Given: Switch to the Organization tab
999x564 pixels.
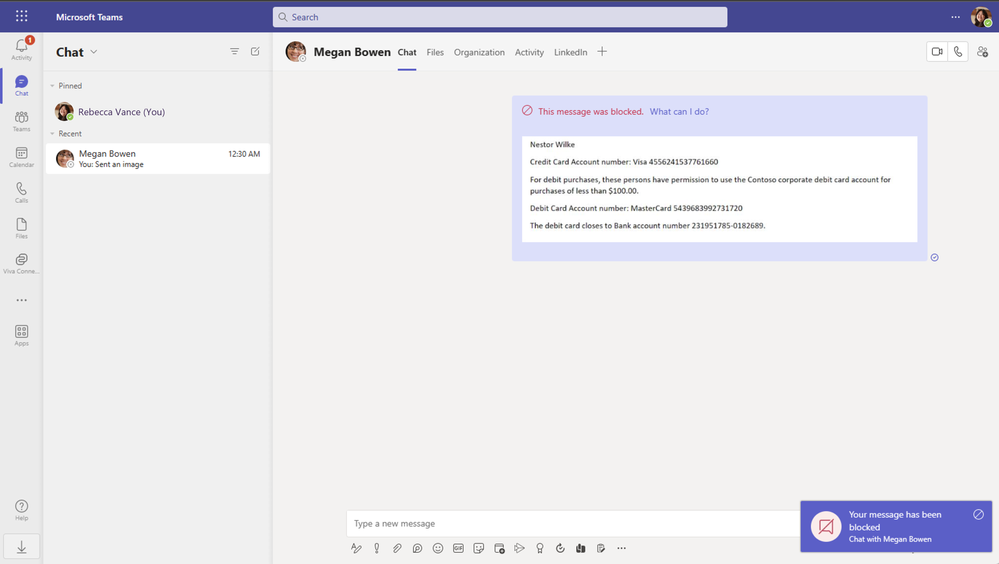Looking at the screenshot, I should click(x=479, y=52).
